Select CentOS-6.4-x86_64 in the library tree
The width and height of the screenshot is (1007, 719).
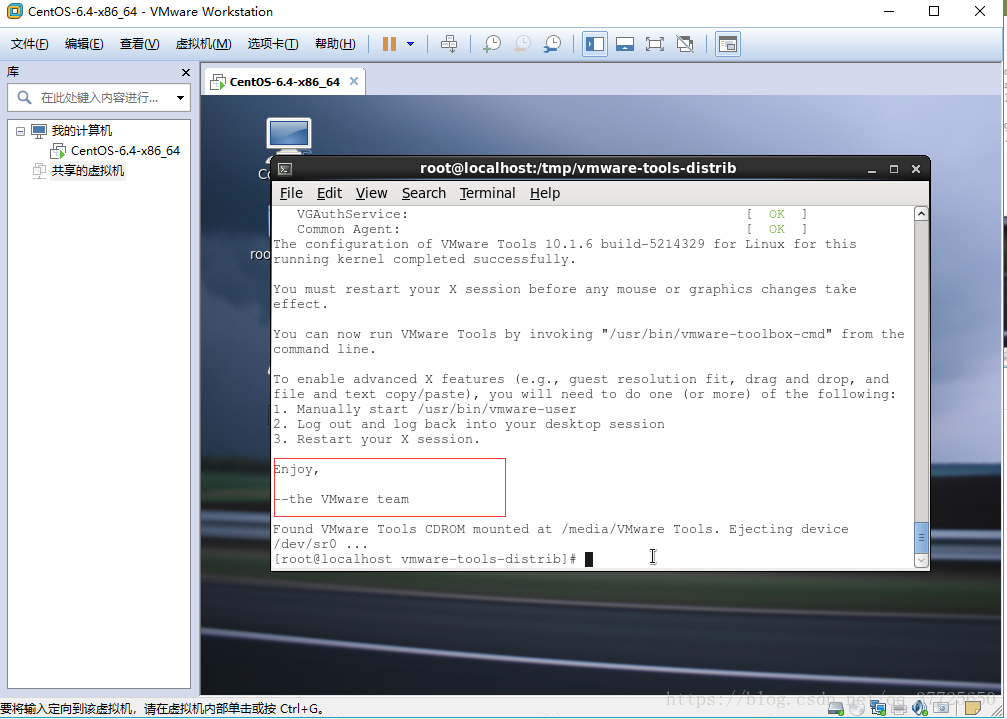pyautogui.click(x=125, y=151)
